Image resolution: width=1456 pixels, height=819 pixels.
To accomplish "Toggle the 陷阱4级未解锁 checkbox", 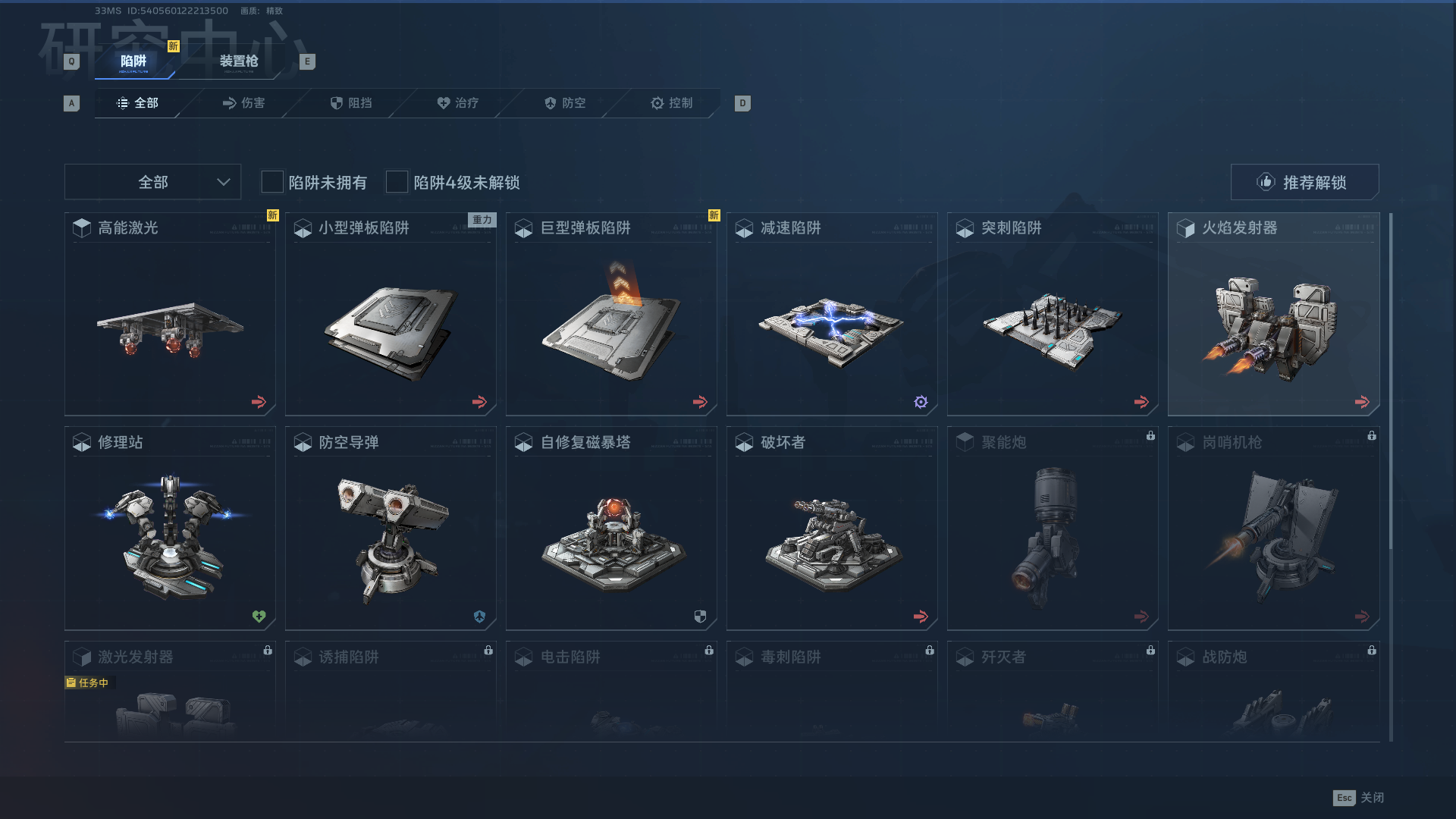I will [x=397, y=182].
